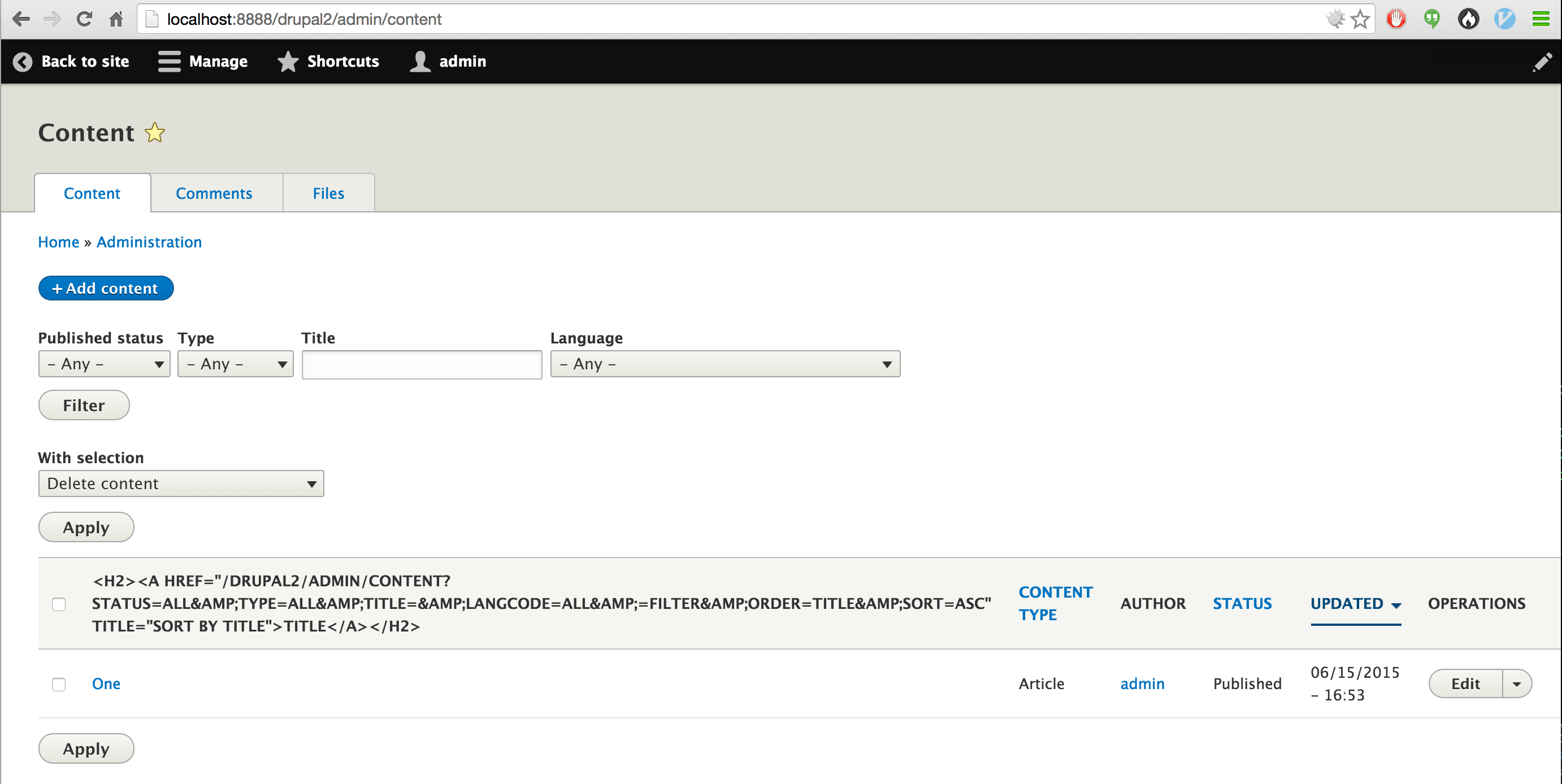This screenshot has width=1562, height=784.
Task: Switch to the Files tab
Action: coord(328,193)
